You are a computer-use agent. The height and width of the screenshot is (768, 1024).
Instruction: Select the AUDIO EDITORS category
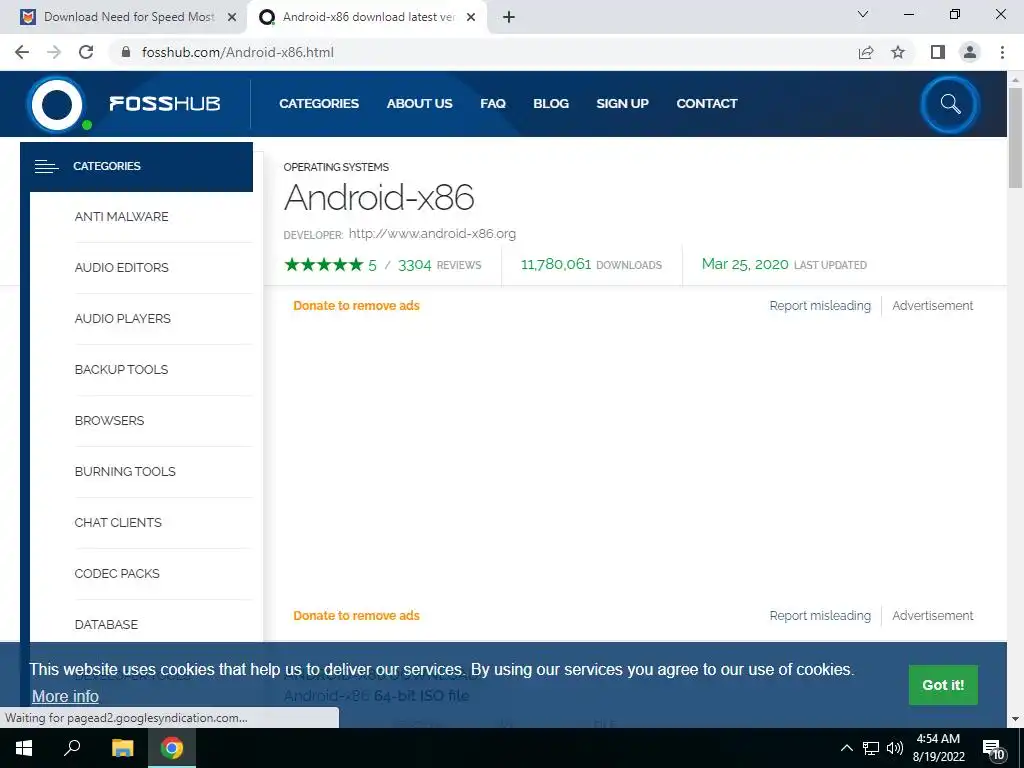121,268
